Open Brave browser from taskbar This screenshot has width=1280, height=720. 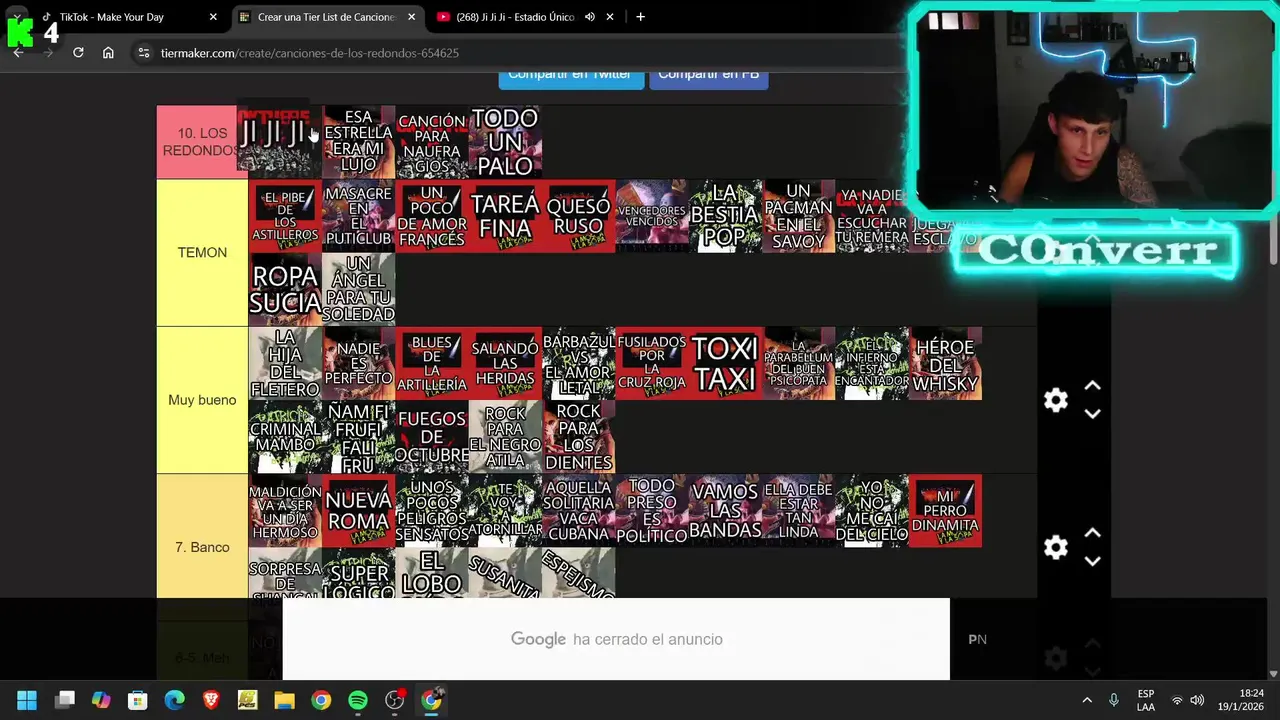tap(211, 700)
